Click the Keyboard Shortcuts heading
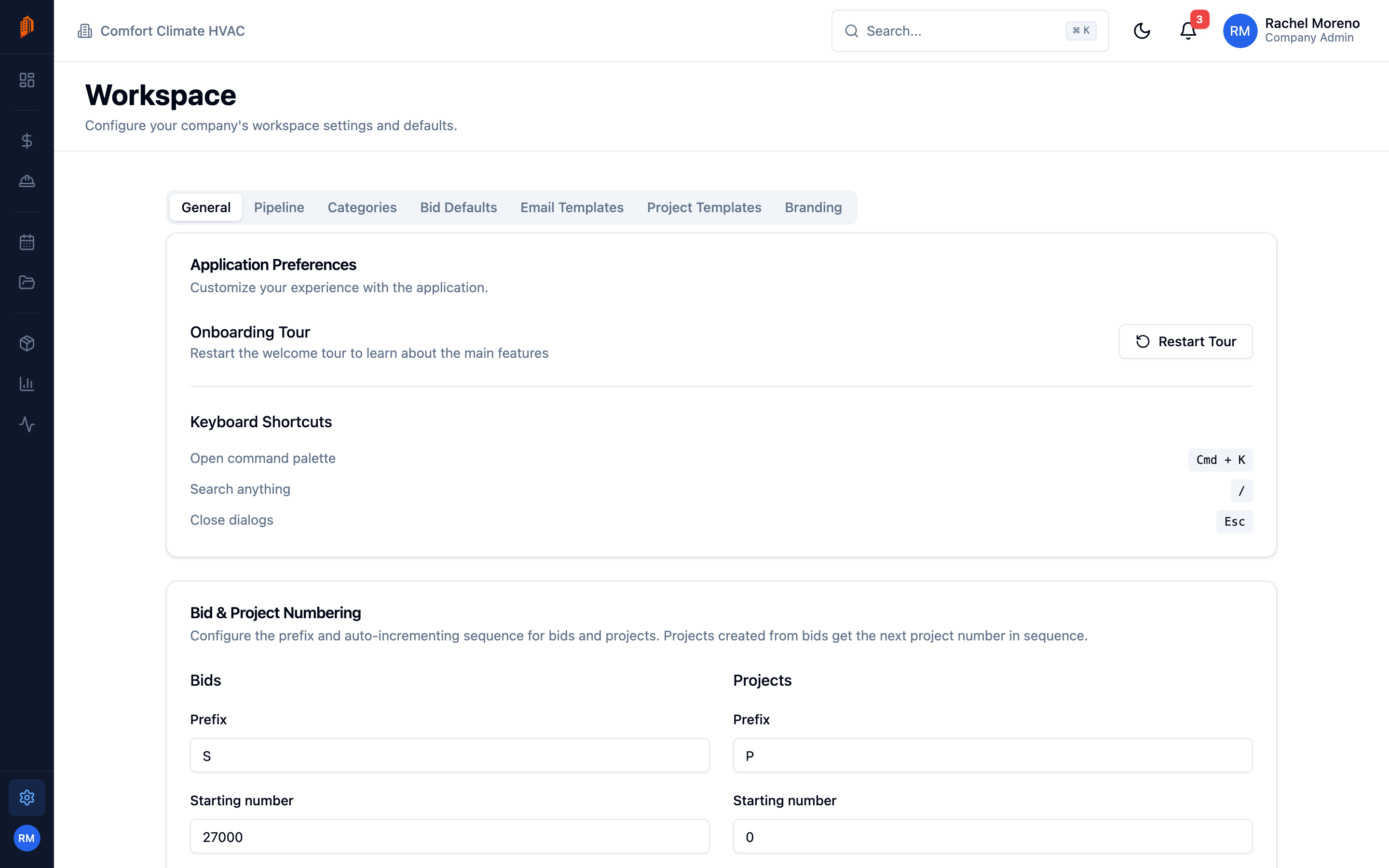 pyautogui.click(x=260, y=422)
